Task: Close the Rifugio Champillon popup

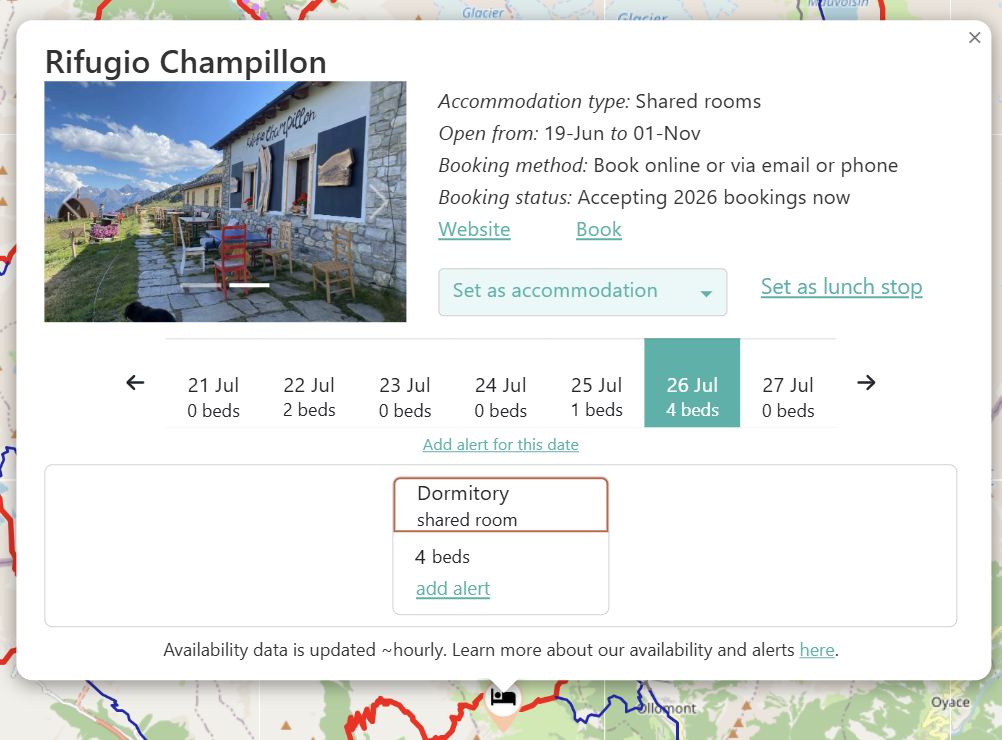Action: (x=975, y=38)
